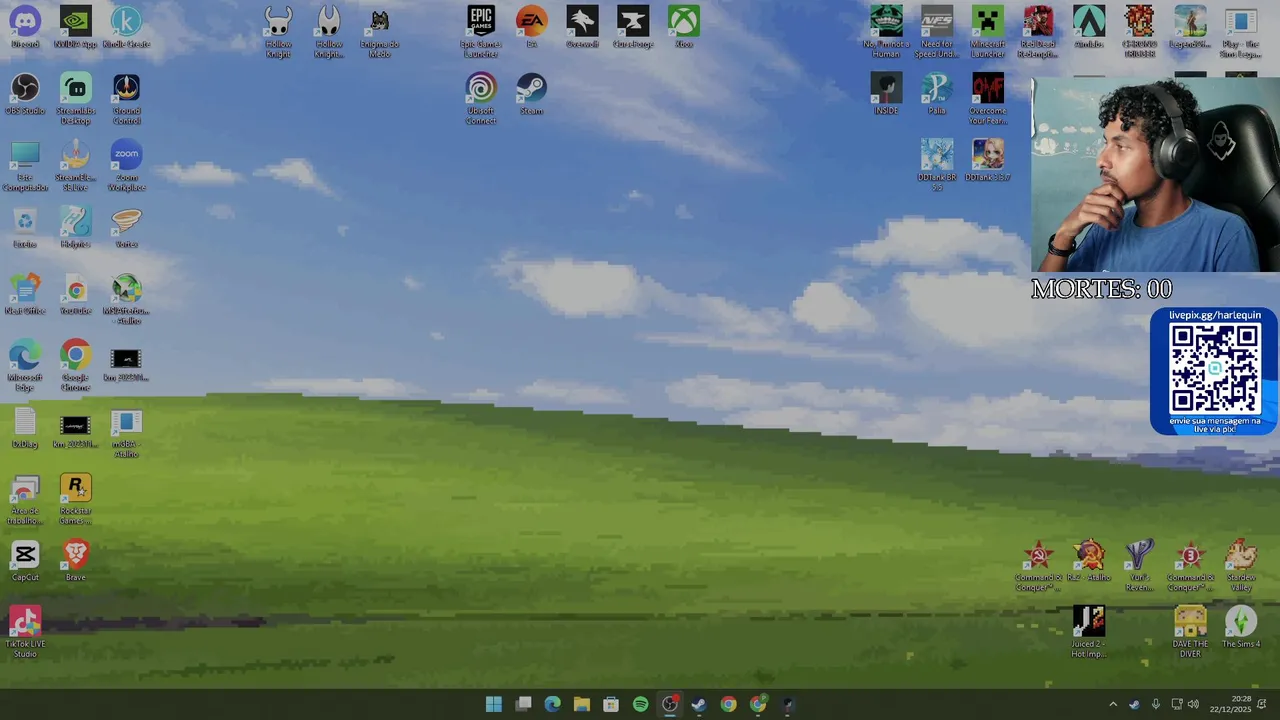Launch the Yuri's Revenge shortcut
Viewport: 1280px width, 720px height.
[1140, 565]
